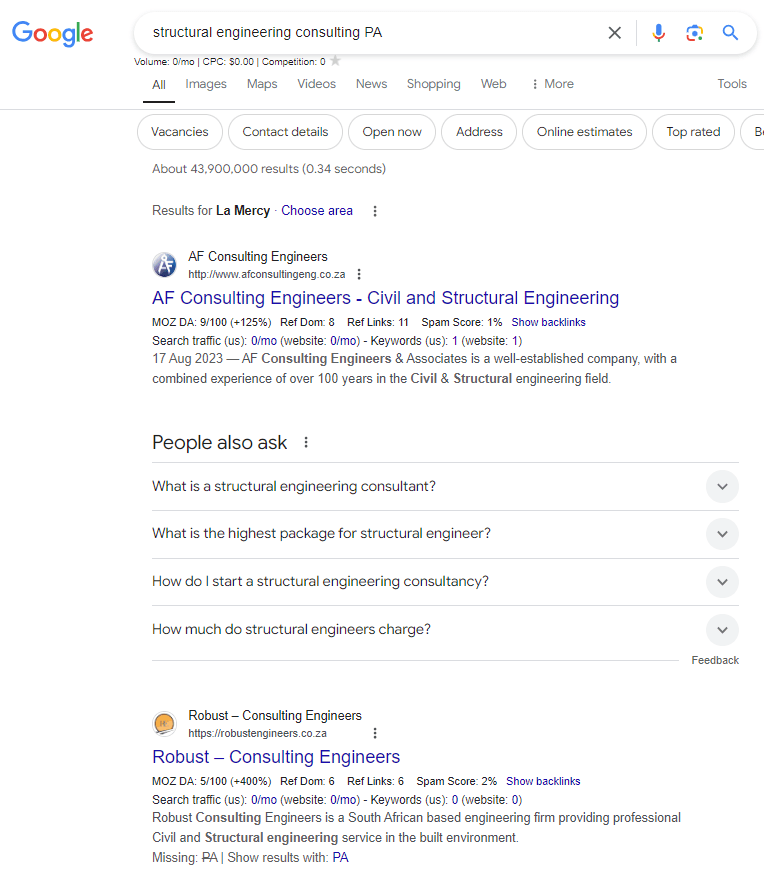Image resolution: width=764 pixels, height=874 pixels.
Task: Switch to the Shopping tab
Action: (434, 84)
